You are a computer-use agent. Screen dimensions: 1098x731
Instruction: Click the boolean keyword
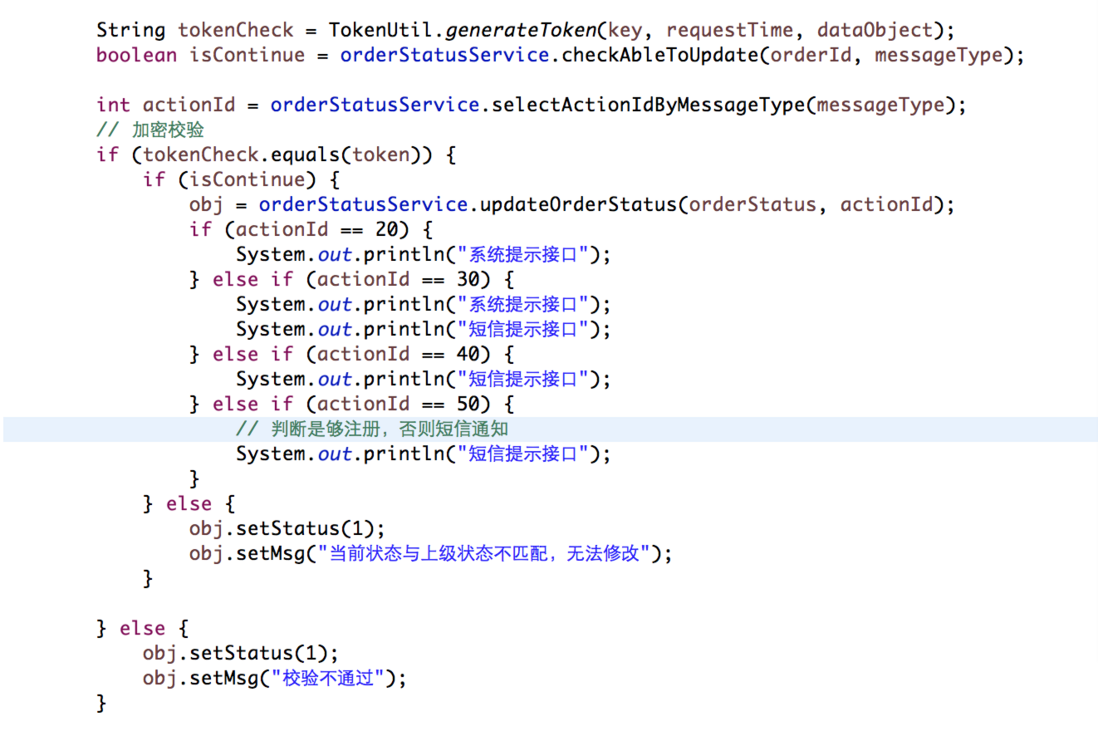point(137,55)
